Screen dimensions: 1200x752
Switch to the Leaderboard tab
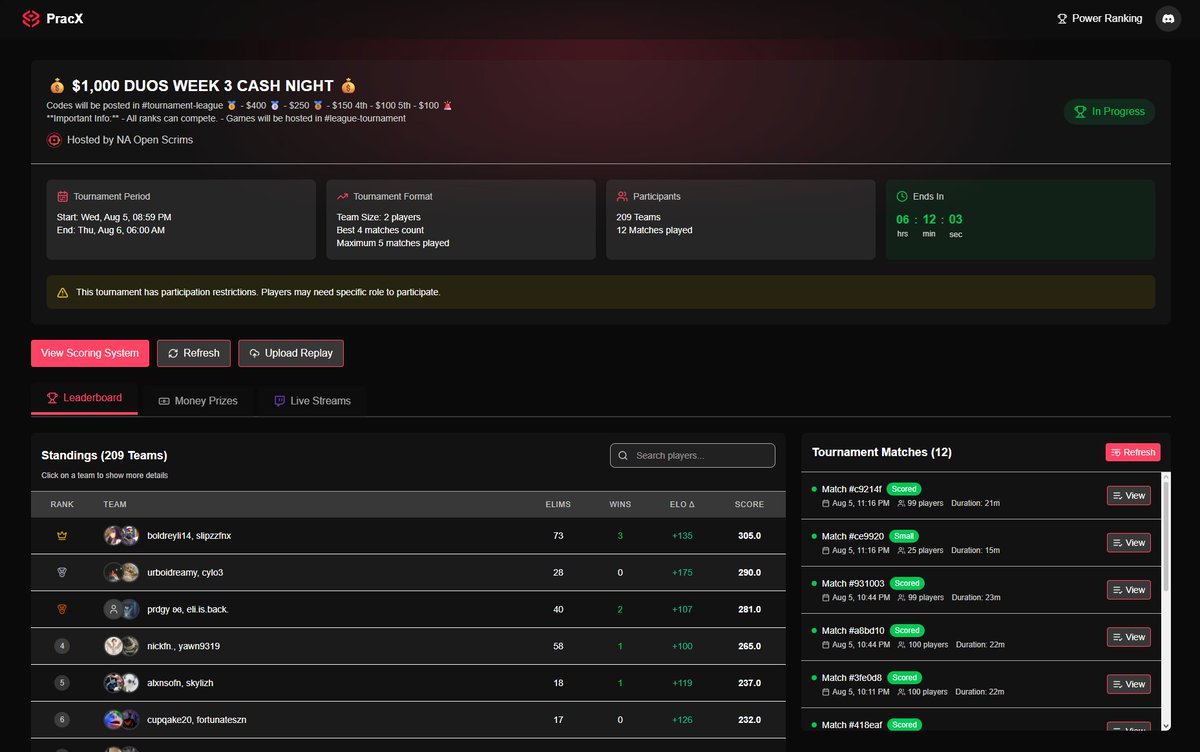(84, 398)
